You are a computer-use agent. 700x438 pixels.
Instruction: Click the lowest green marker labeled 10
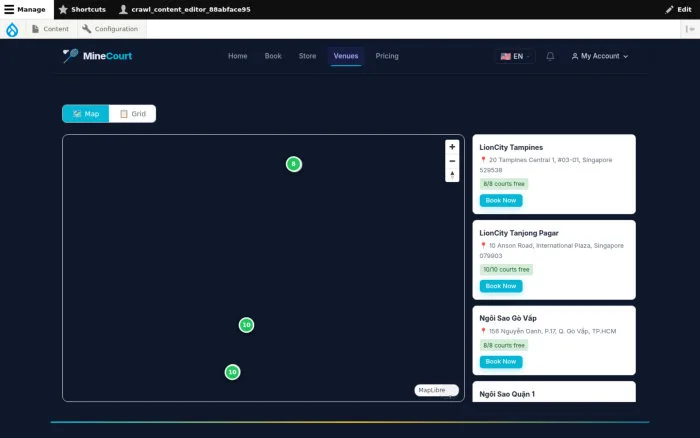(x=232, y=372)
